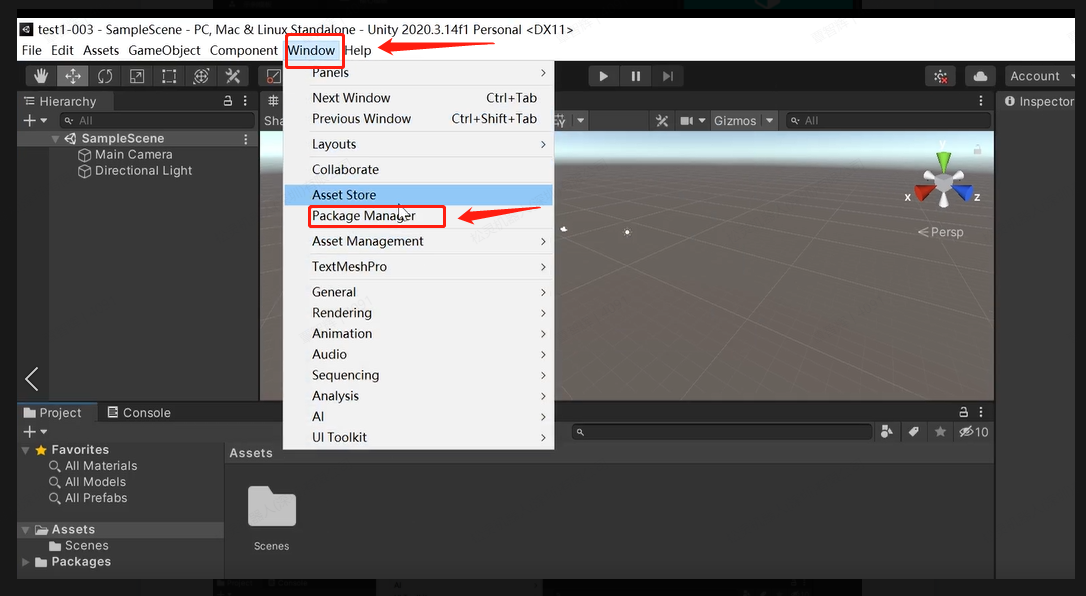The image size is (1086, 596).
Task: Collapse the SampleScene tree node
Action: [55, 138]
